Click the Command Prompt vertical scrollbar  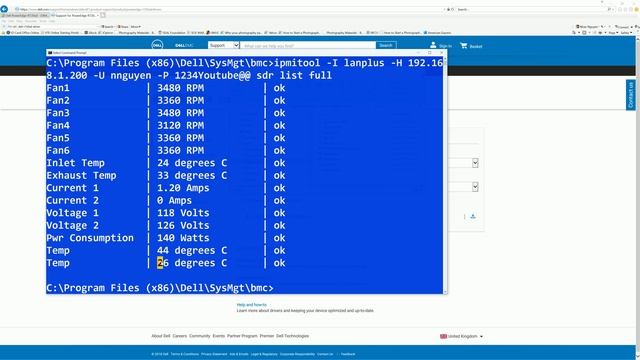point(445,175)
